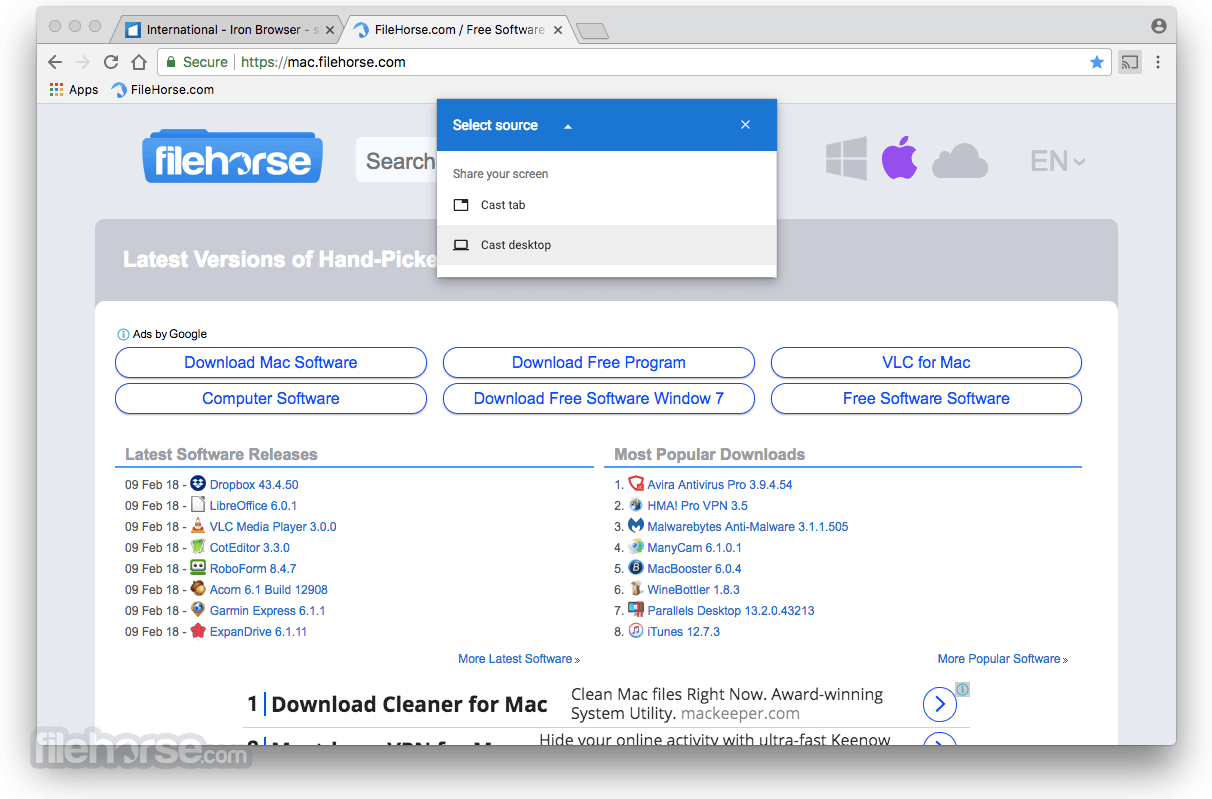
Task: Go forward to the next page
Action: tap(83, 62)
